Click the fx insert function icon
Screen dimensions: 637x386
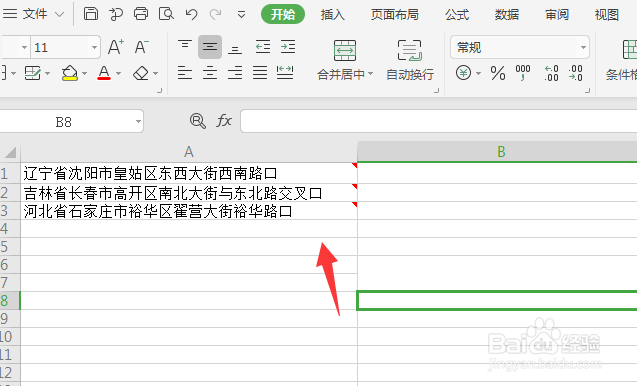tap(224, 121)
